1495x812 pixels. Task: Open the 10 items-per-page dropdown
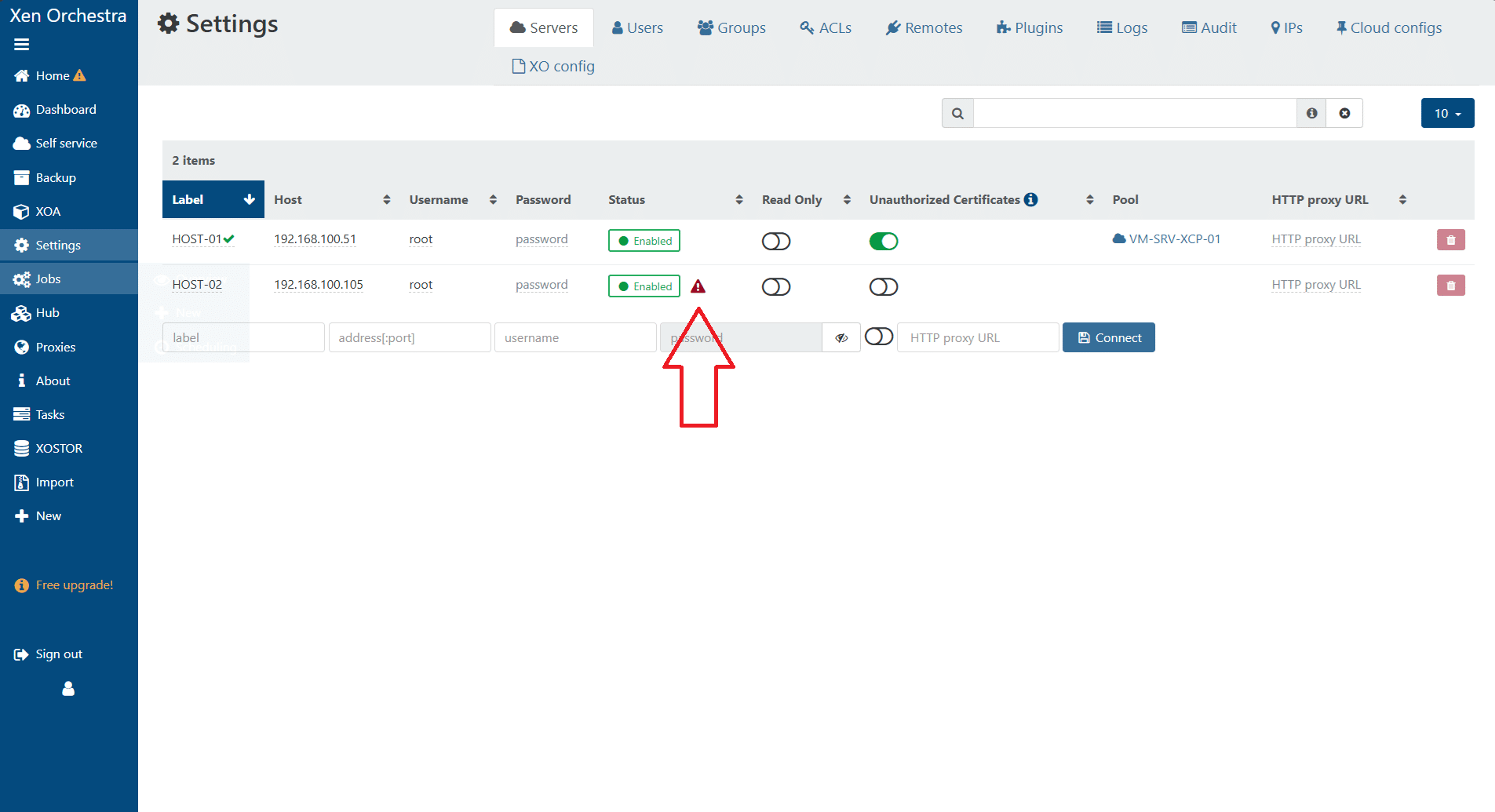coord(1447,113)
